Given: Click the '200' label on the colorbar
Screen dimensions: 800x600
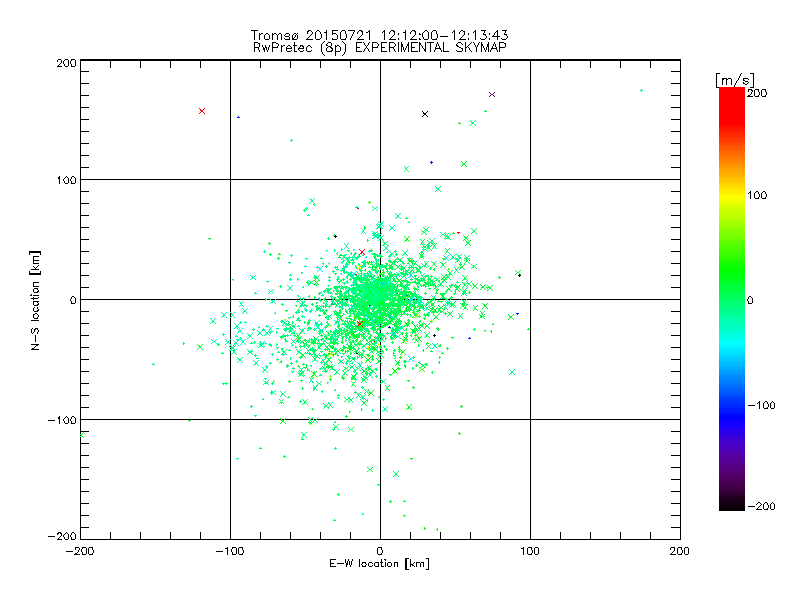Looking at the screenshot, I should (x=757, y=93).
